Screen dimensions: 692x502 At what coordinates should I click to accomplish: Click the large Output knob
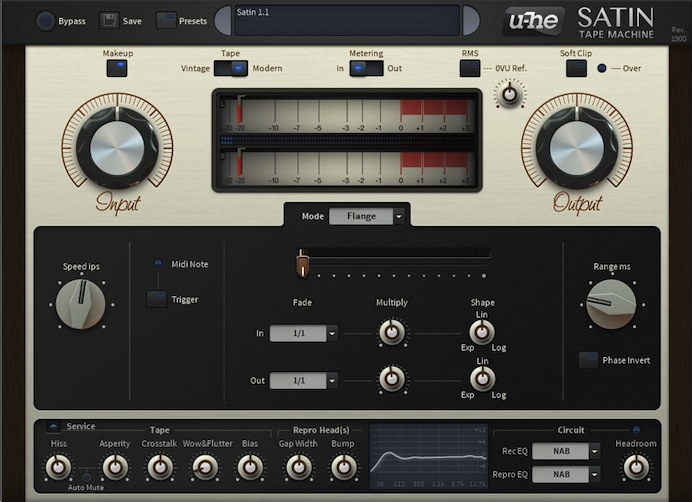[576, 147]
